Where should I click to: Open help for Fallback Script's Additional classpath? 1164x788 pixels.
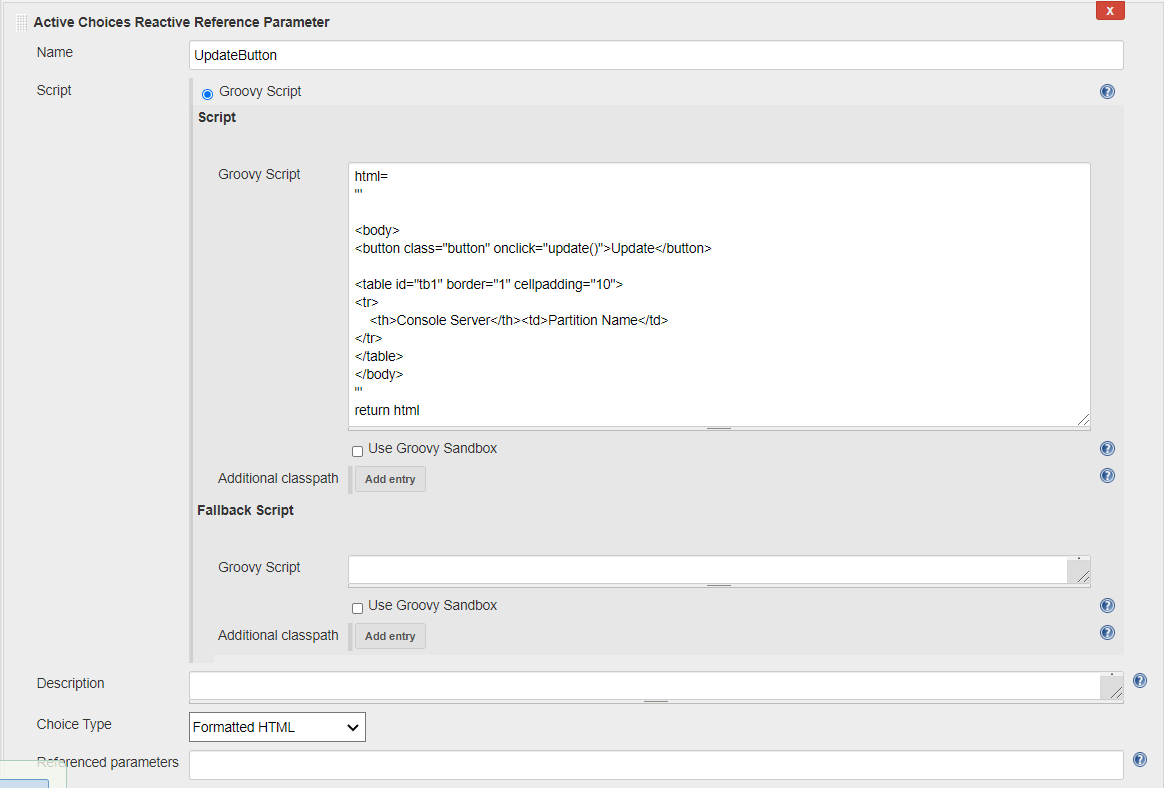click(1107, 633)
